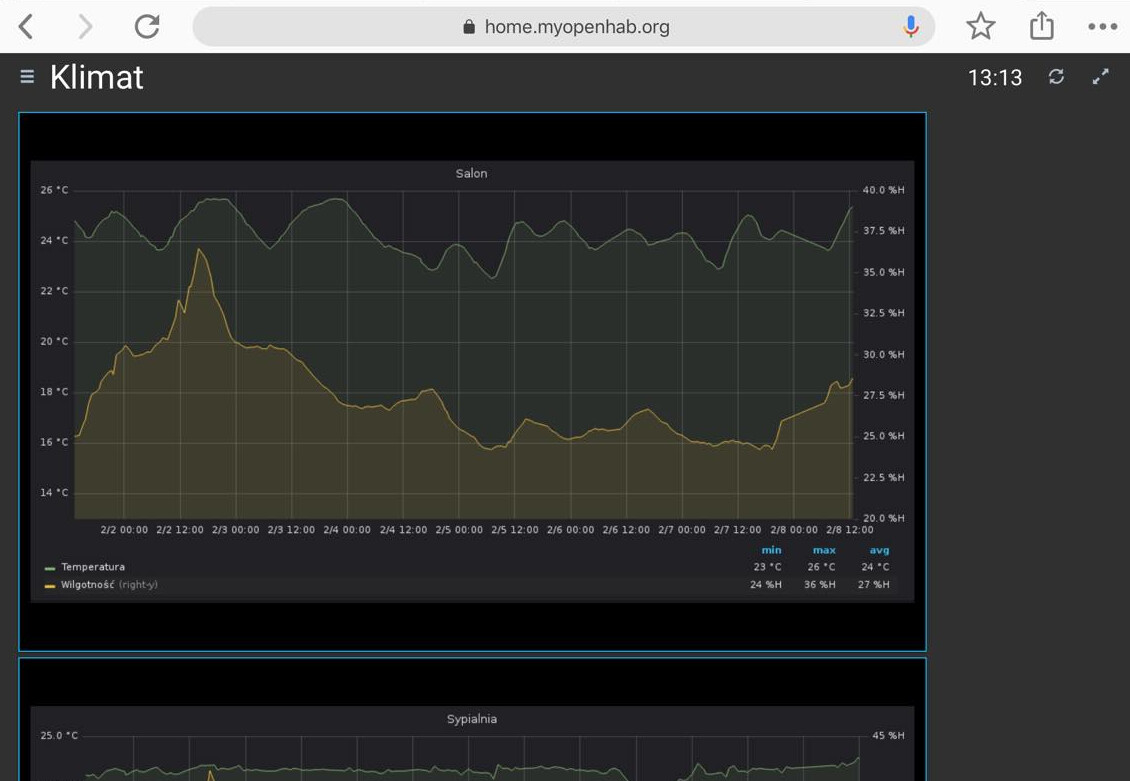Sort legend by the max column
Viewport: 1130px width, 781px height.
coord(824,550)
